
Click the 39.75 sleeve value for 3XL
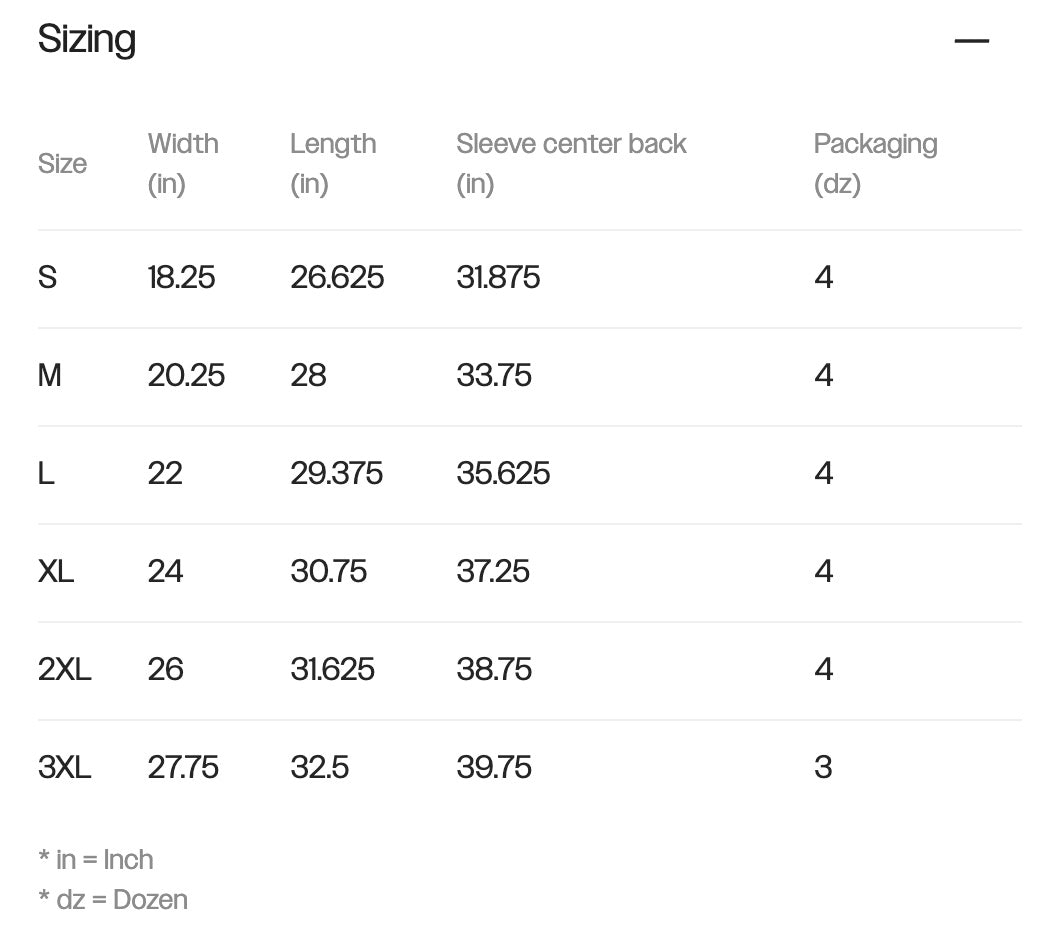coord(494,768)
